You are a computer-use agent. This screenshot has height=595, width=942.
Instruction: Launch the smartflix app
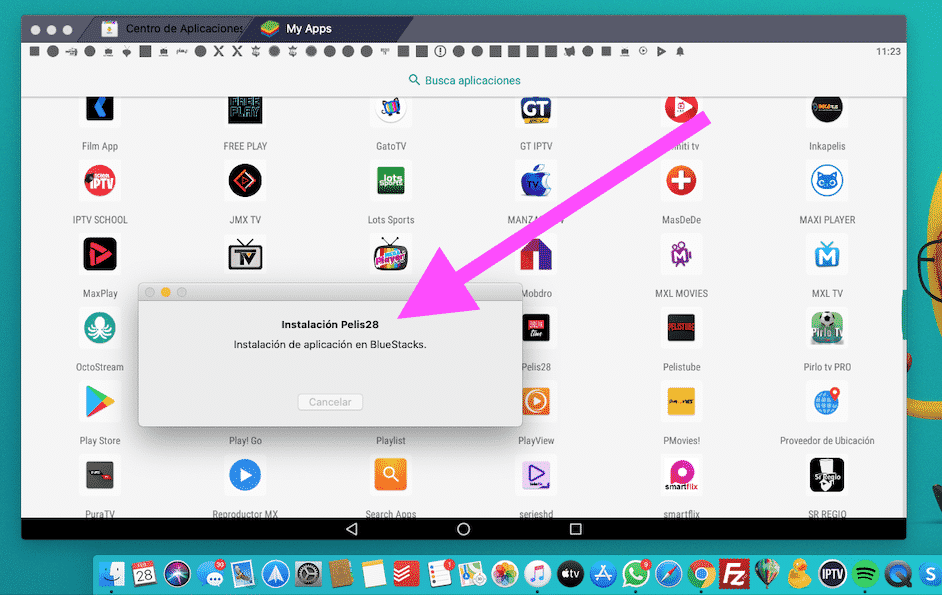pos(681,475)
